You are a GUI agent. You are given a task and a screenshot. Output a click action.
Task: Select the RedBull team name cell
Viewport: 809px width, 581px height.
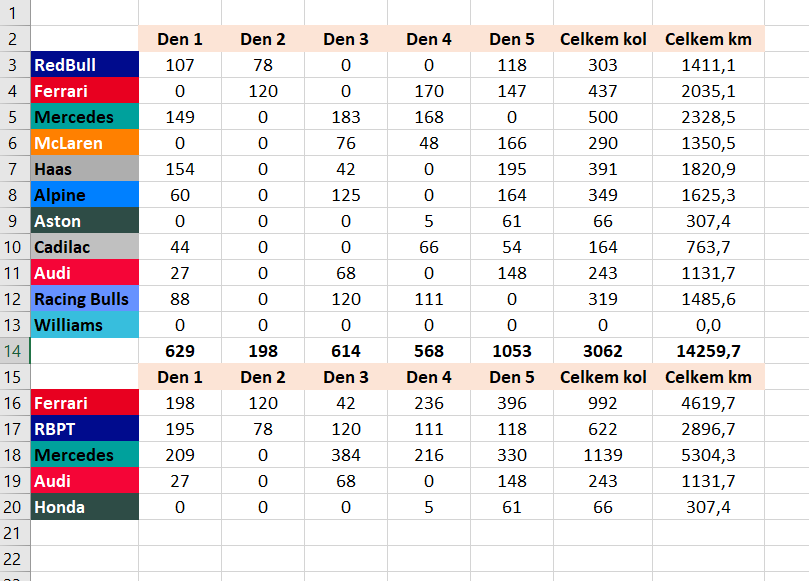pos(85,65)
